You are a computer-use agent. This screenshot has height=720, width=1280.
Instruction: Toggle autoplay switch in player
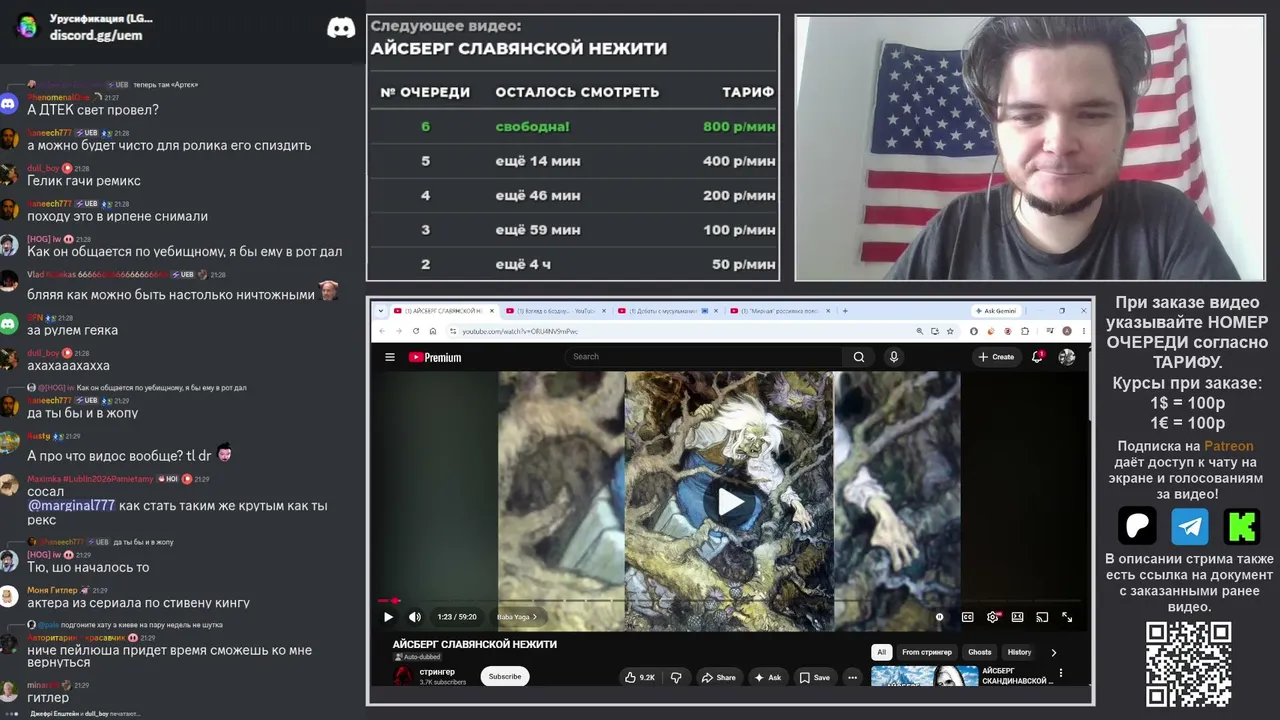pyautogui.click(x=940, y=617)
